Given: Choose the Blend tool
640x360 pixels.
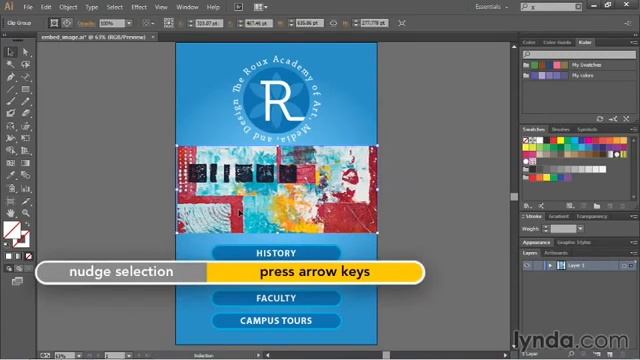Looking at the screenshot, I should pyautogui.click(x=26, y=175).
